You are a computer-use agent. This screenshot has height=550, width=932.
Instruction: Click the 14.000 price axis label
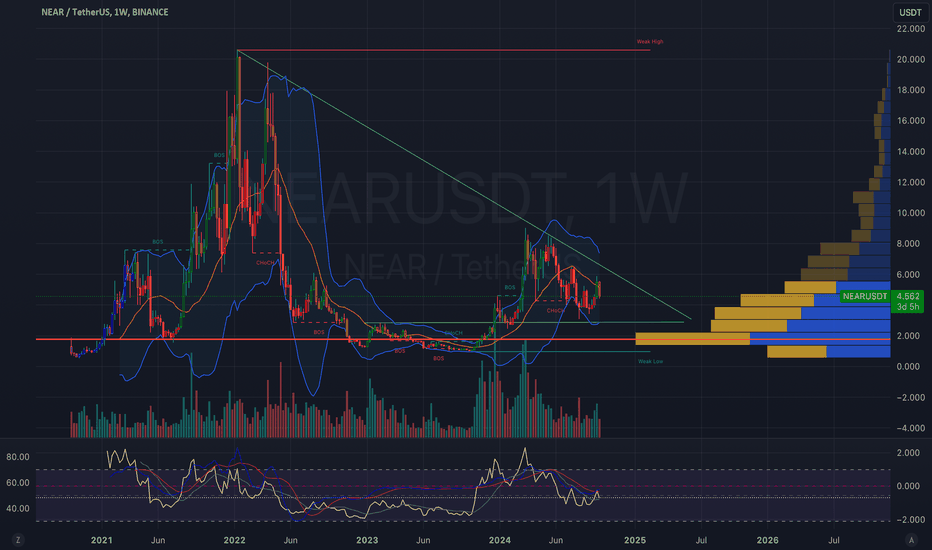pos(911,152)
